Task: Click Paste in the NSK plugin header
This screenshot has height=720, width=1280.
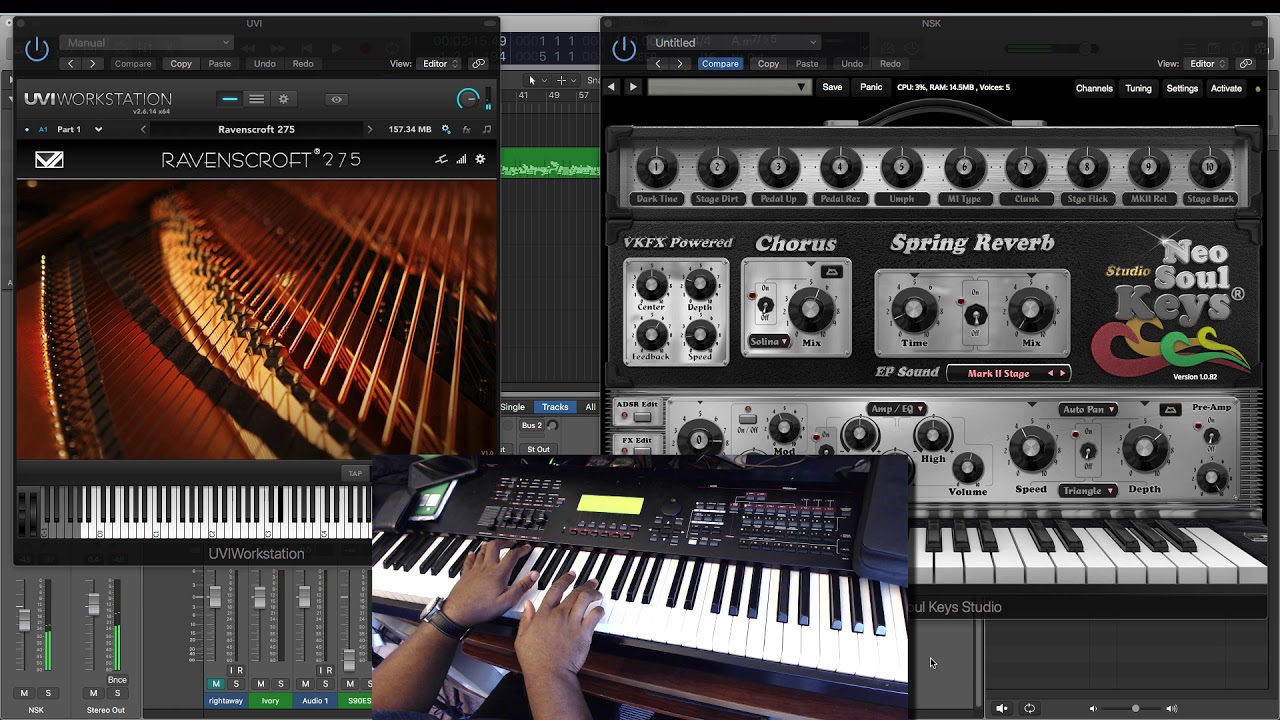Action: pyautogui.click(x=807, y=64)
